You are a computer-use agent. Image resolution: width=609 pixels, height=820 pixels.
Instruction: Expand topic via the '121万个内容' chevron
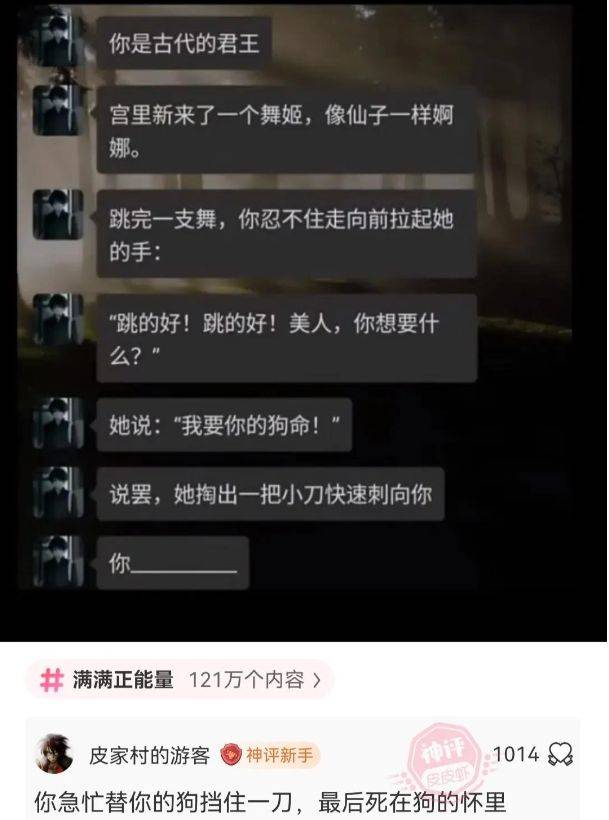(316, 680)
